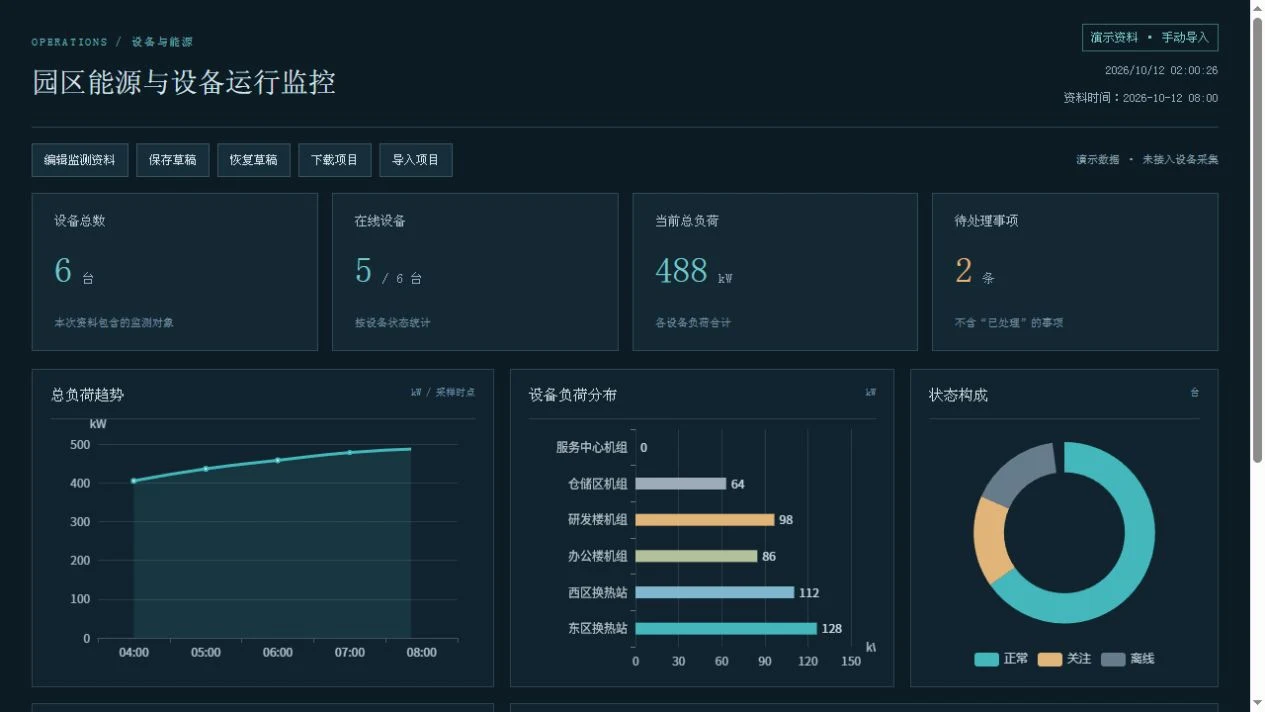This screenshot has width=1265, height=712.
Task: Click the 设备负荷分布 panel title
Action: coord(573,395)
